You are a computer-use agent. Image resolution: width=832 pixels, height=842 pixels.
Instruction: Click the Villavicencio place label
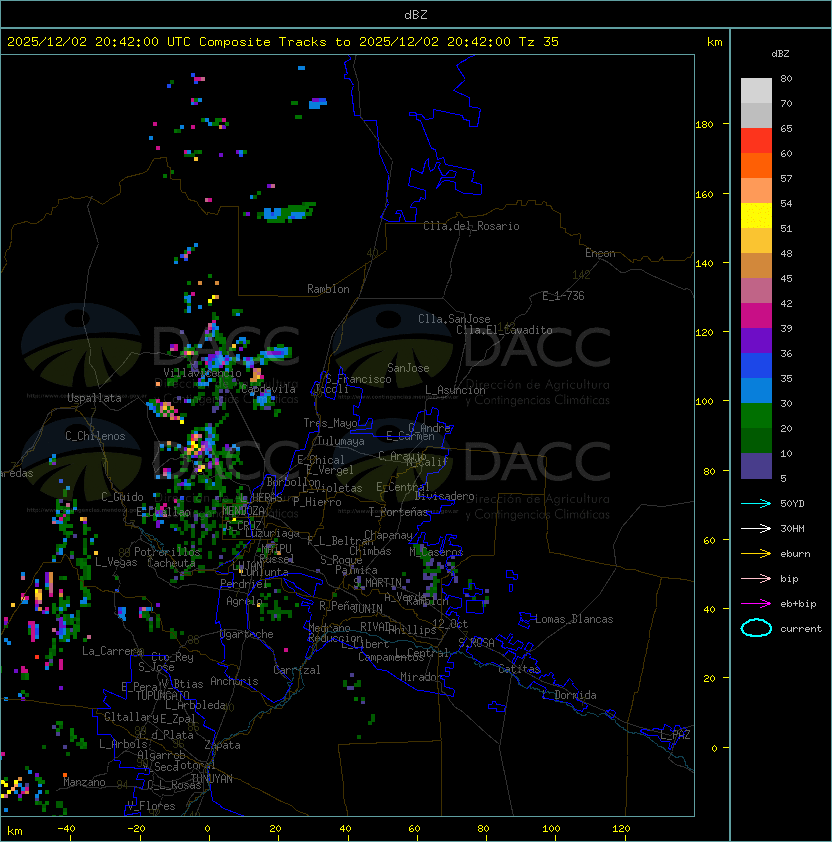[202, 373]
